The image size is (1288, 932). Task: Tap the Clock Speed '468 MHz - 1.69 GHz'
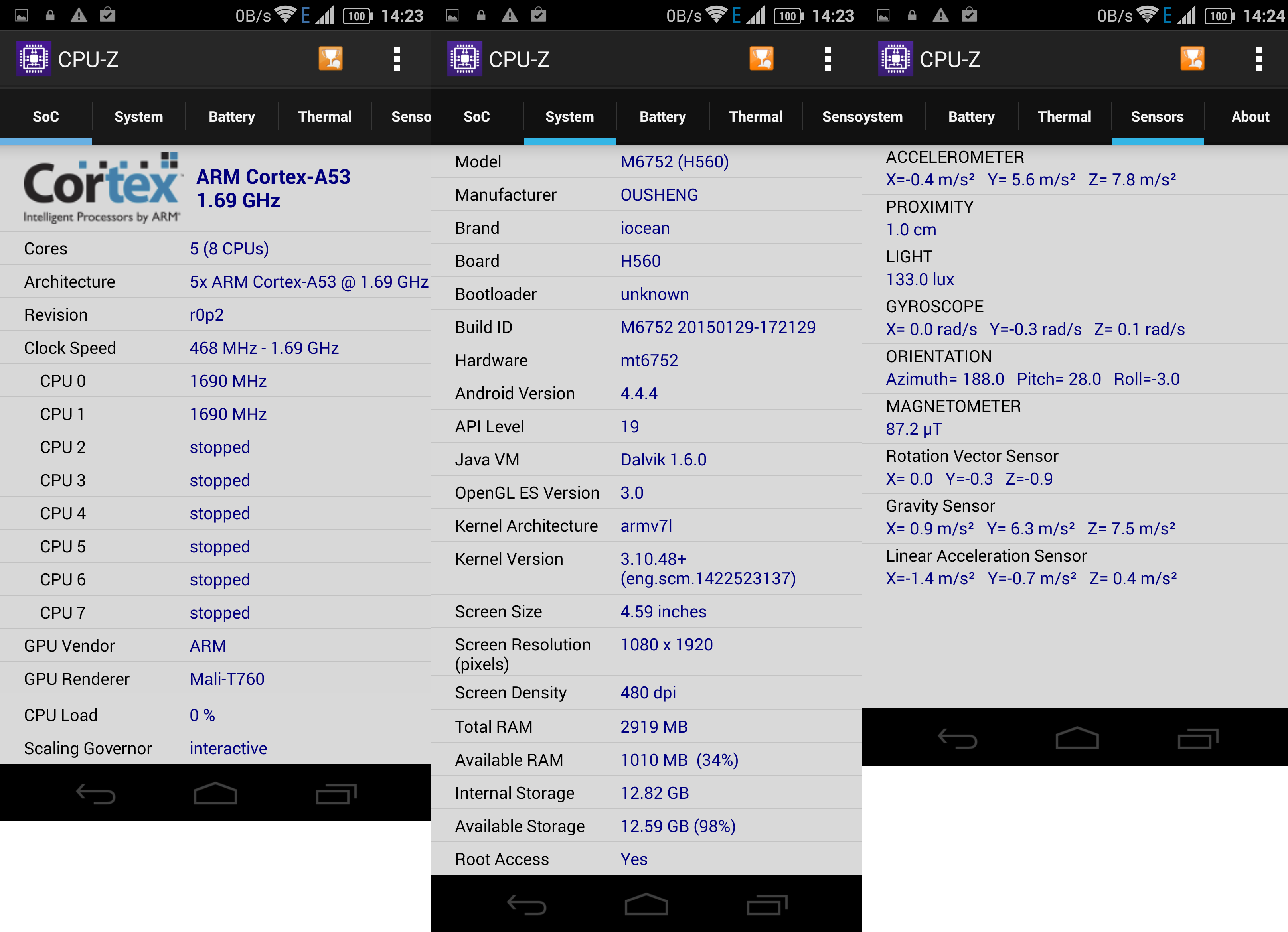click(x=264, y=348)
